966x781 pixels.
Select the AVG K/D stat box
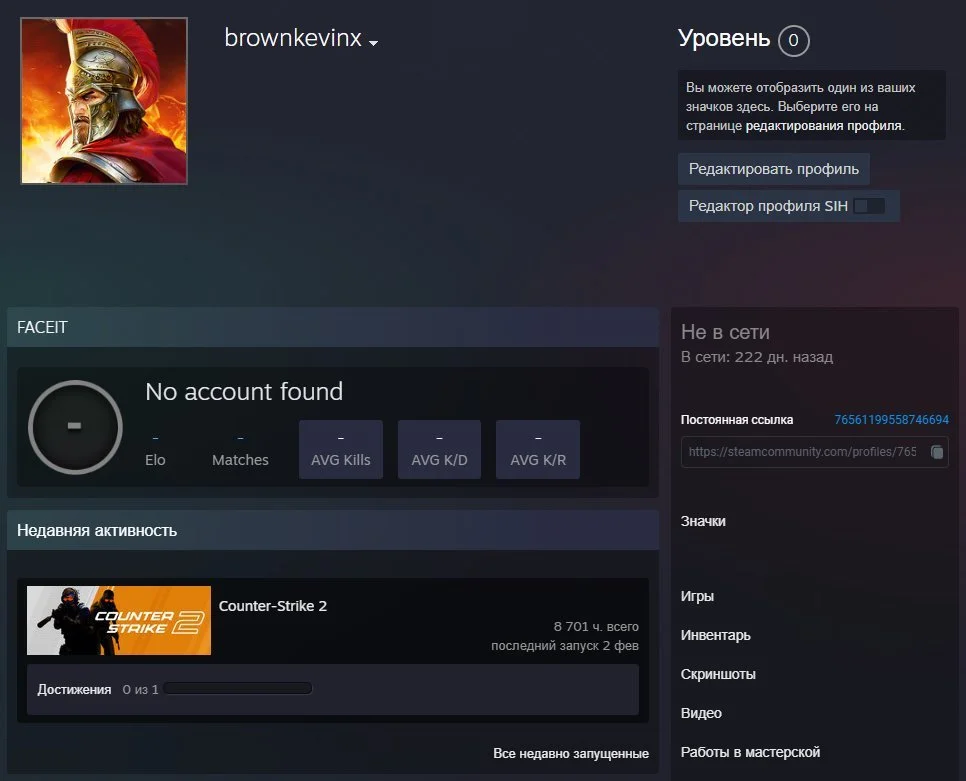439,450
